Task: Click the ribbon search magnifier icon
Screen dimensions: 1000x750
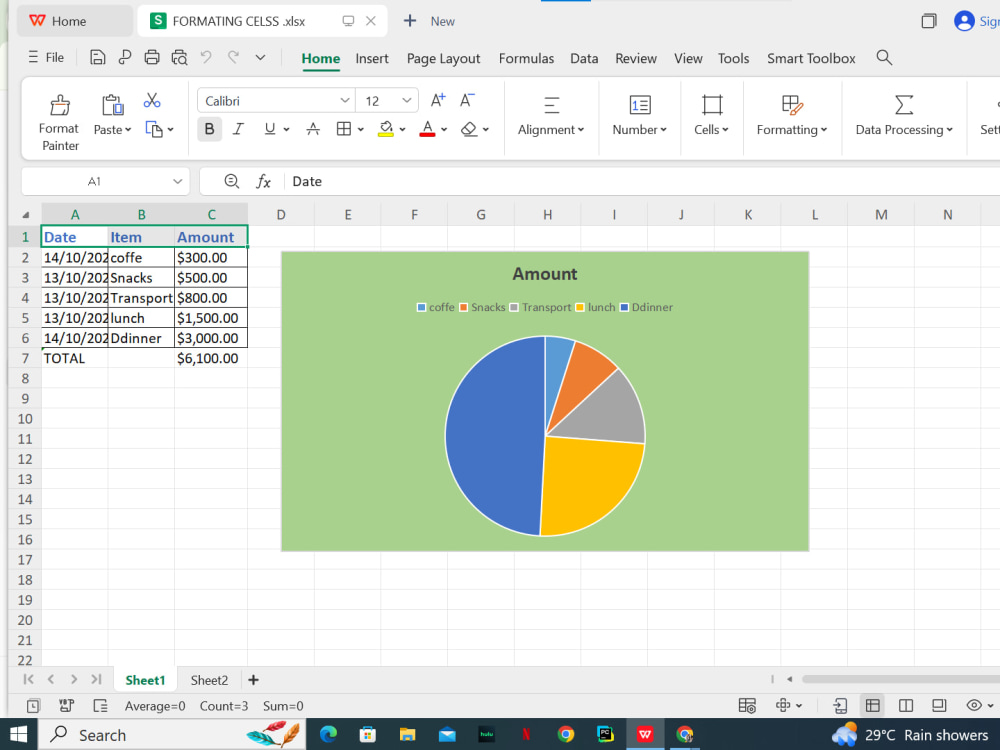Action: (884, 57)
